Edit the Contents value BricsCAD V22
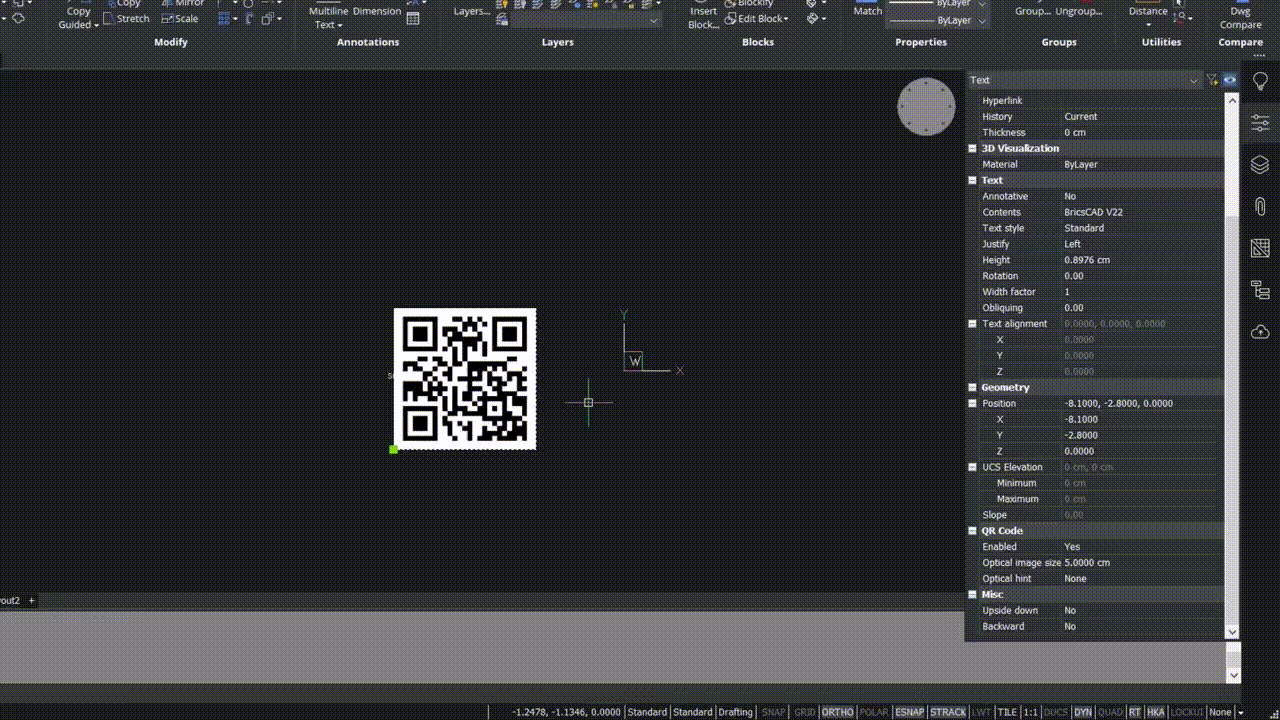Viewport: 1280px width, 720px height. (x=1142, y=212)
